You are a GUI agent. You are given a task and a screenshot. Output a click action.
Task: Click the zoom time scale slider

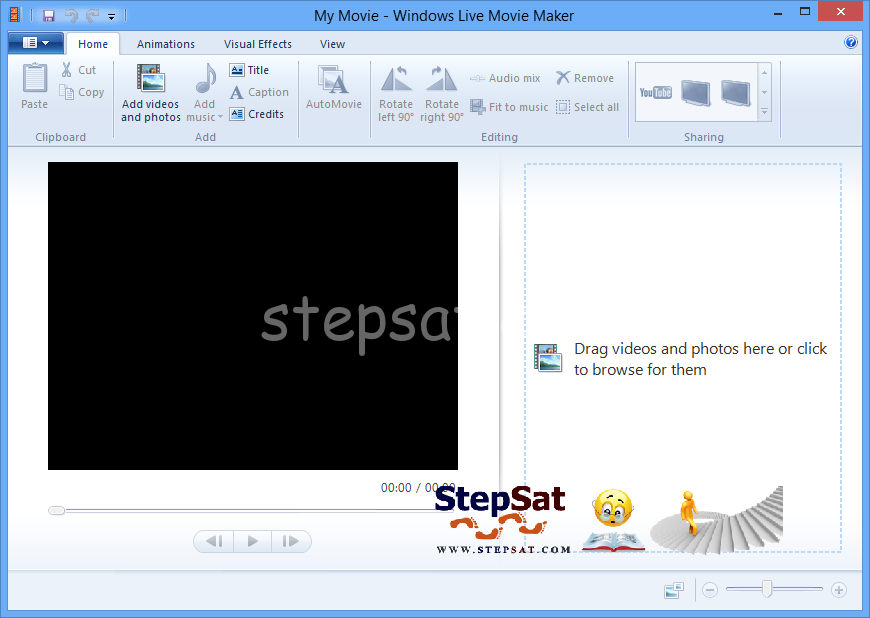[767, 590]
